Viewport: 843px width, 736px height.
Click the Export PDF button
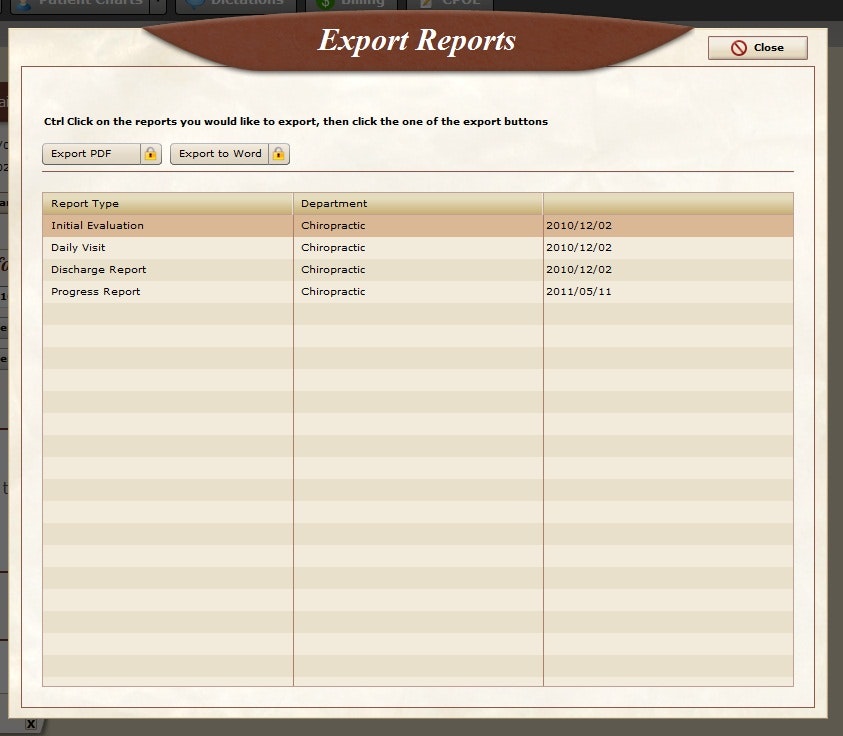pyautogui.click(x=91, y=154)
